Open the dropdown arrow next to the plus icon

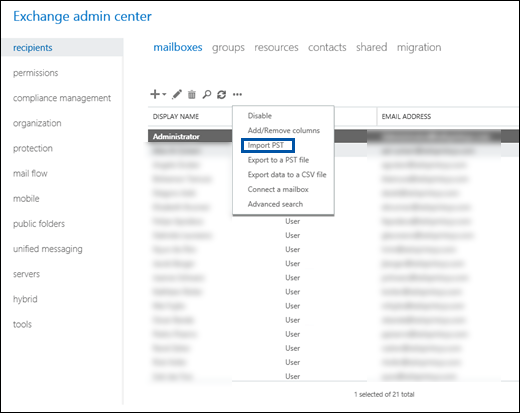tap(164, 94)
